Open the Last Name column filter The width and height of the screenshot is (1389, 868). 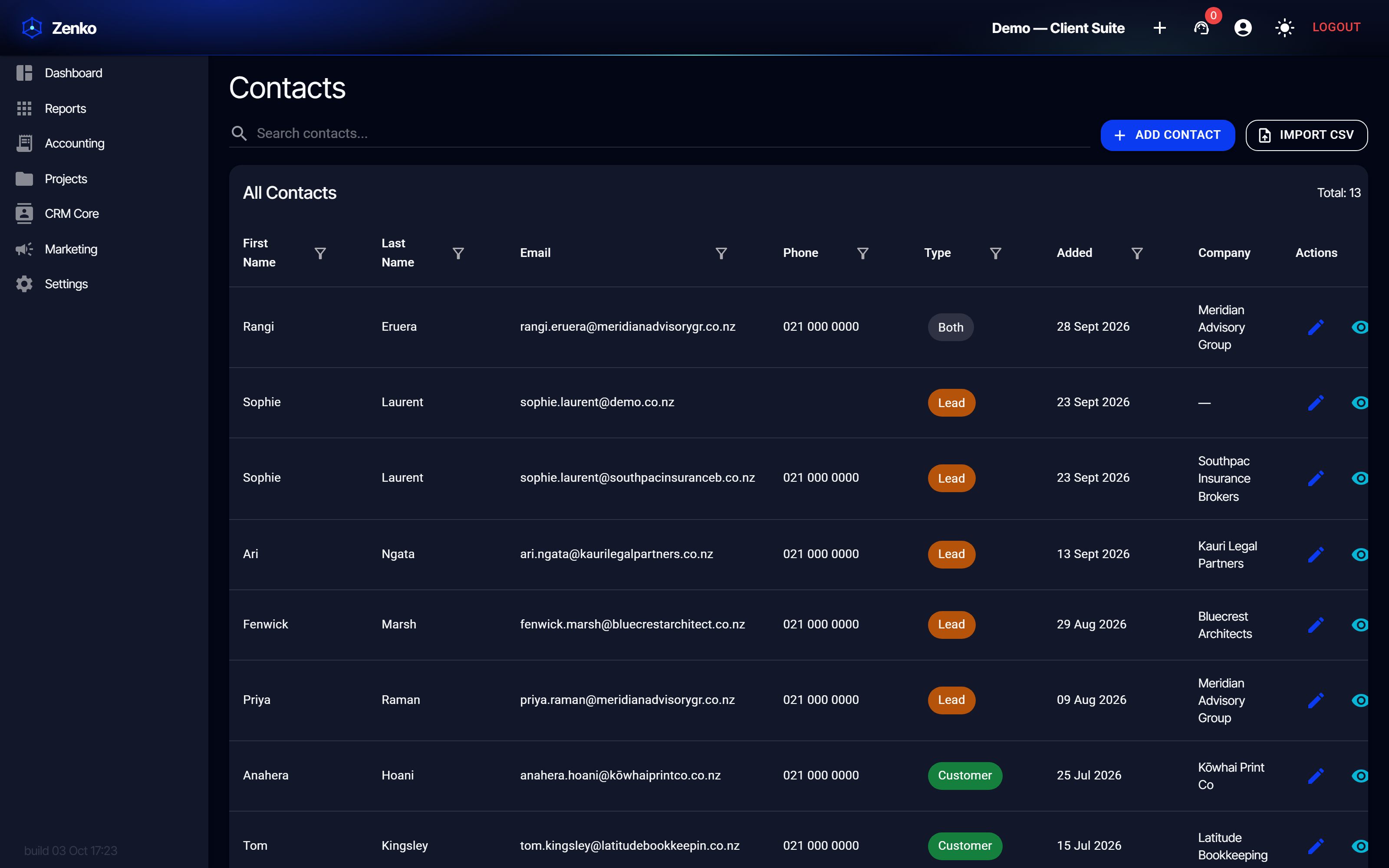(458, 253)
